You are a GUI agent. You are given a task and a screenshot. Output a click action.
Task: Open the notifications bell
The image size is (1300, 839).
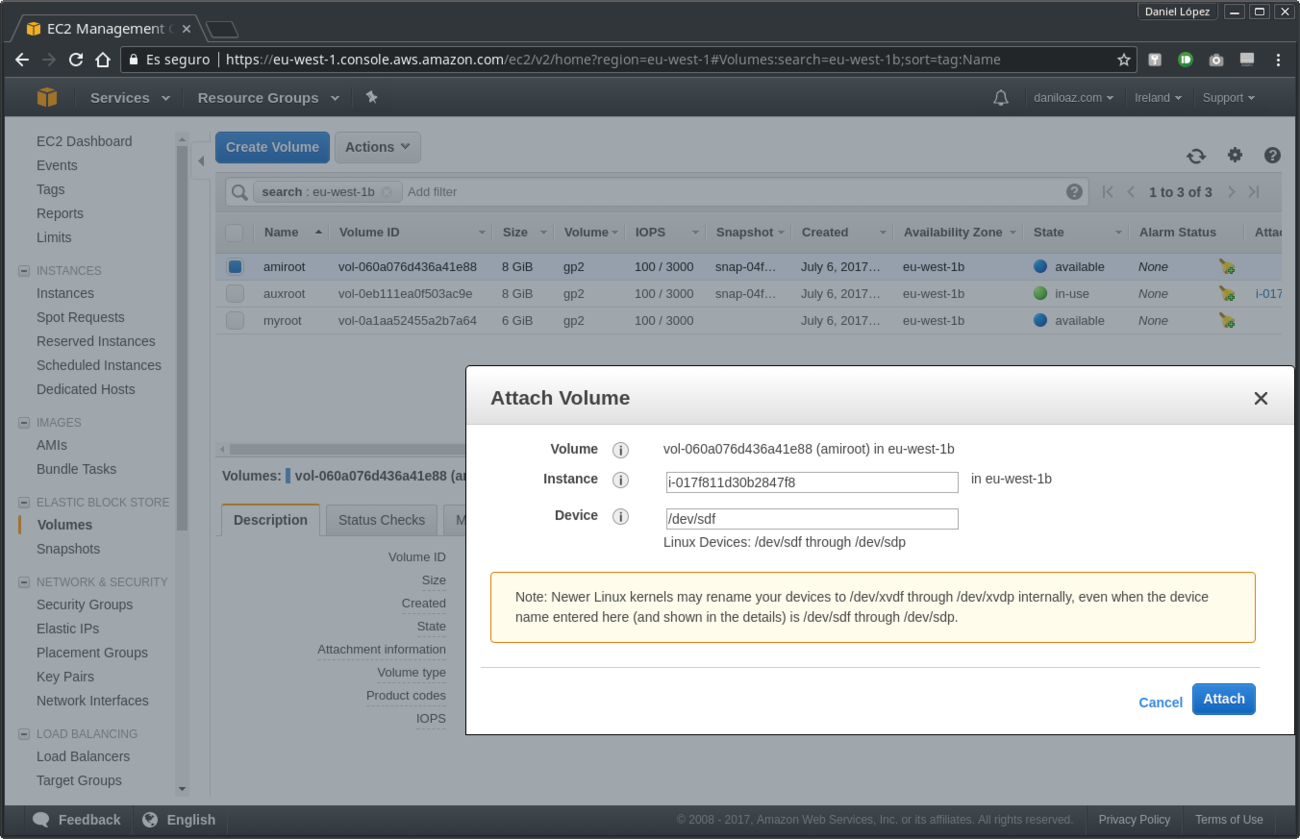click(x=1001, y=97)
